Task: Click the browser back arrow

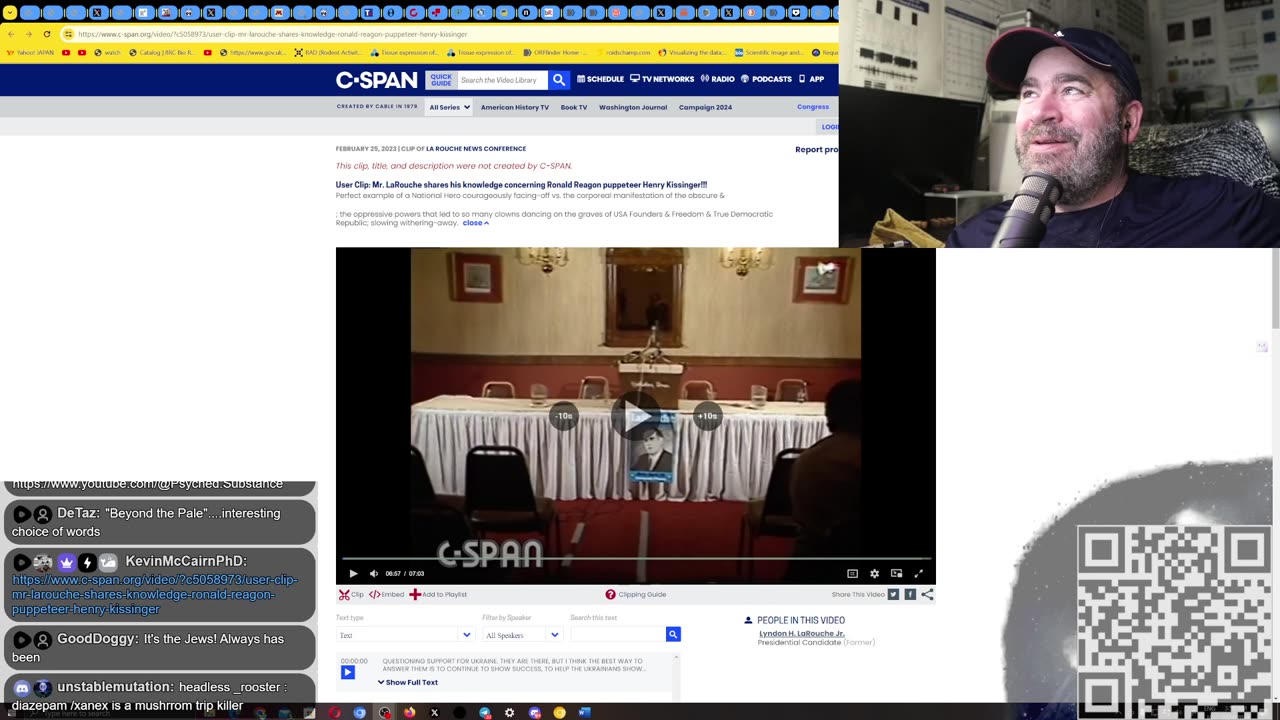Action: [11, 34]
